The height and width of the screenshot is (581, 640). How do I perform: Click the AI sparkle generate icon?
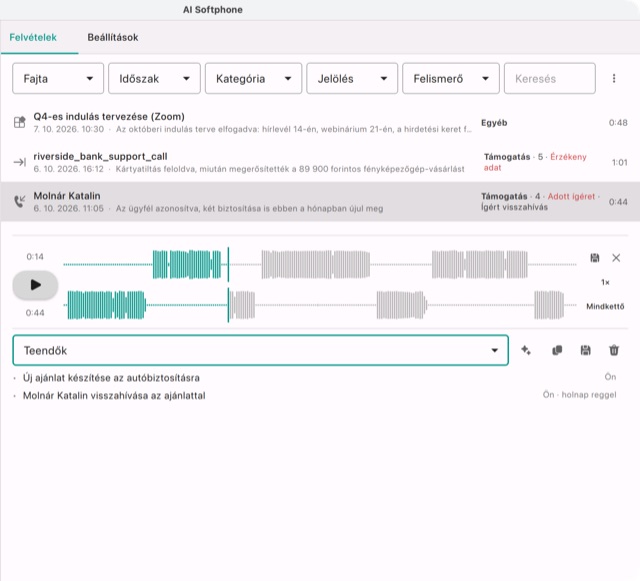click(526, 350)
